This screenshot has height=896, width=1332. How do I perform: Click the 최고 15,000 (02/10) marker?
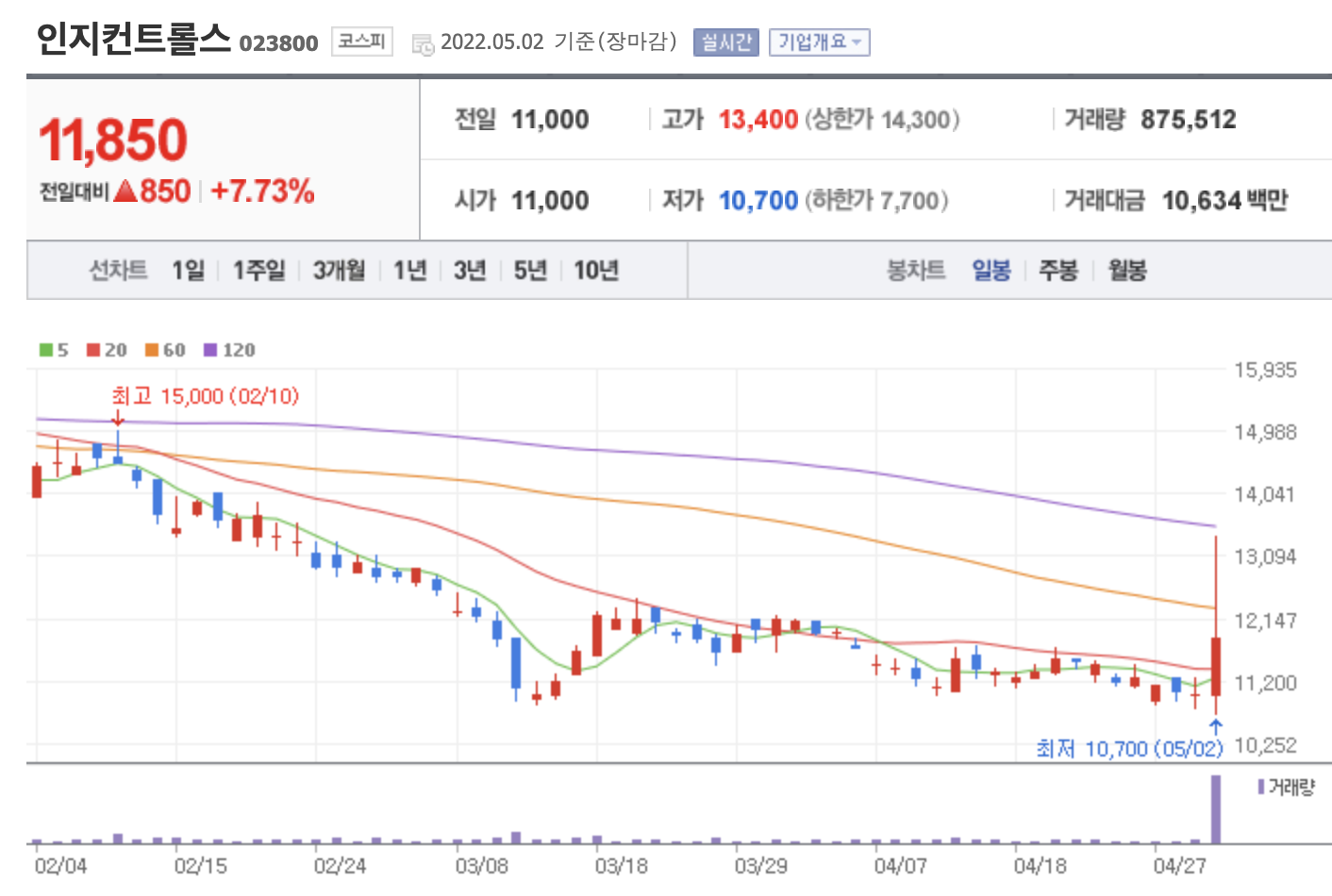[205, 396]
